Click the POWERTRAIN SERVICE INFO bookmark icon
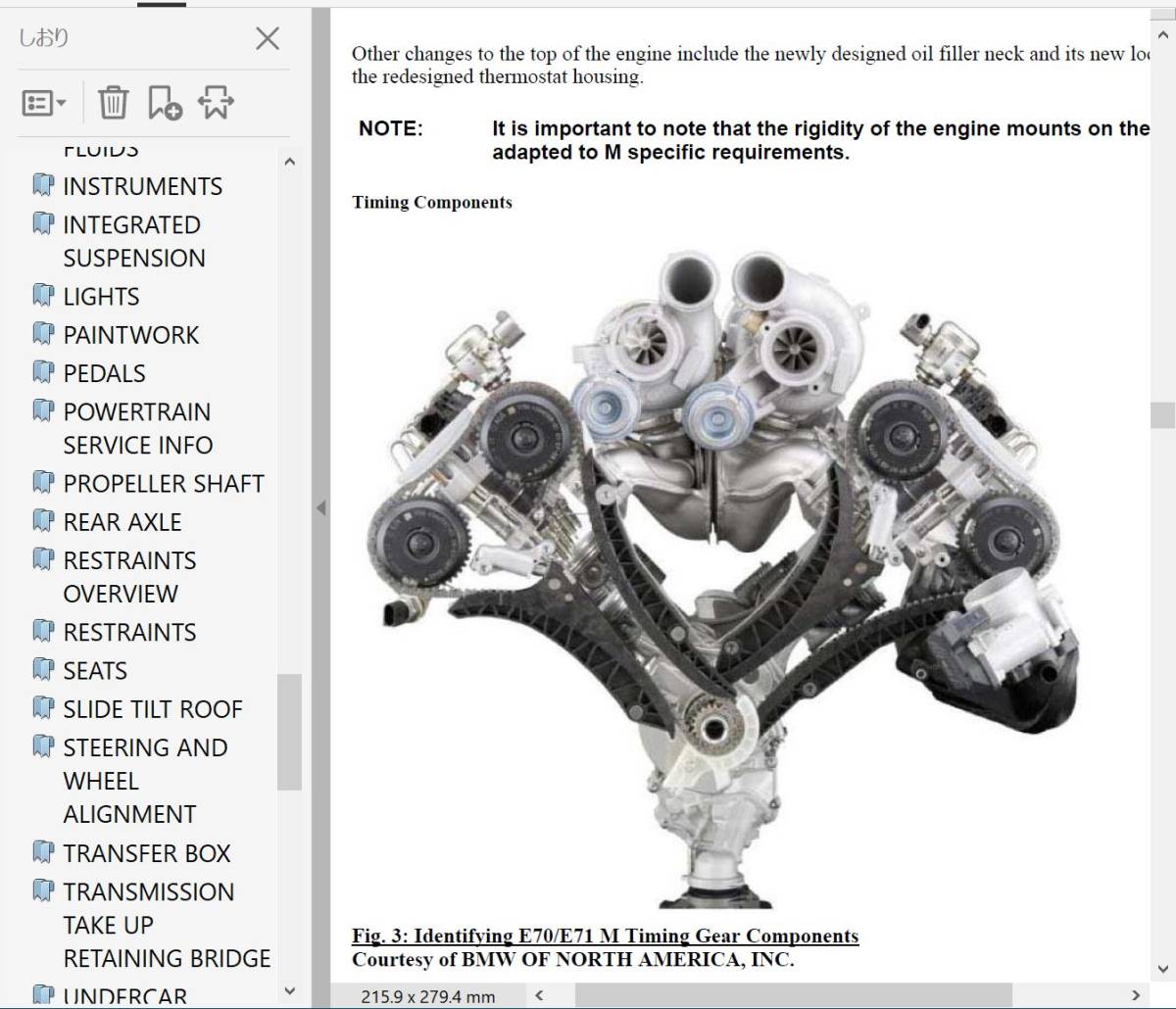 tap(43, 411)
